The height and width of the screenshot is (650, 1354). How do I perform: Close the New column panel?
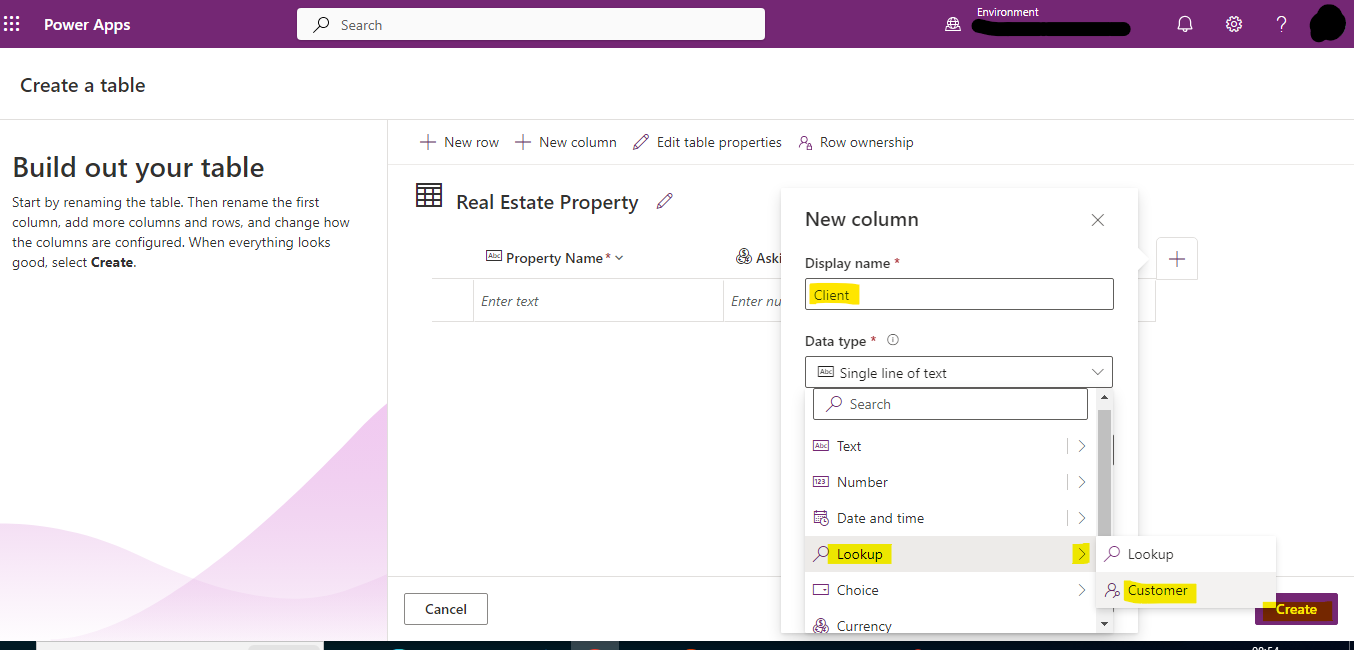[x=1098, y=220]
